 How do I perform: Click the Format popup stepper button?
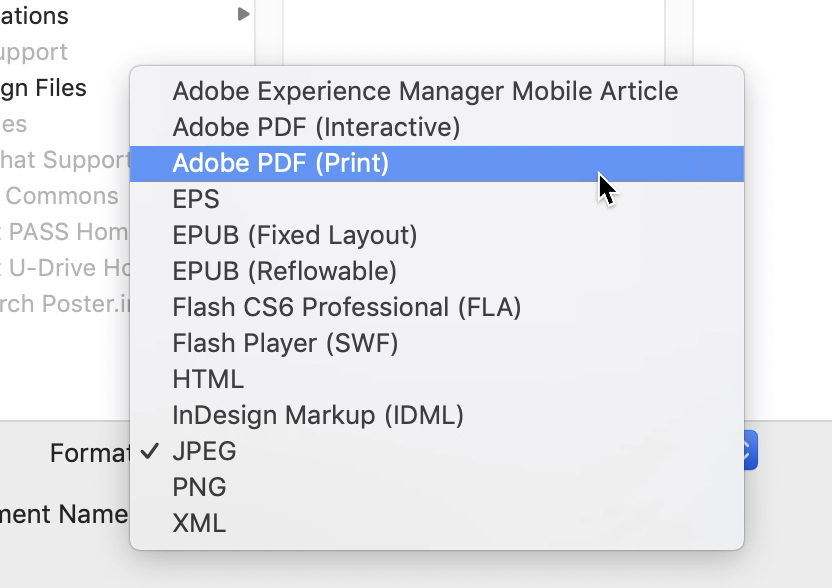click(x=750, y=451)
